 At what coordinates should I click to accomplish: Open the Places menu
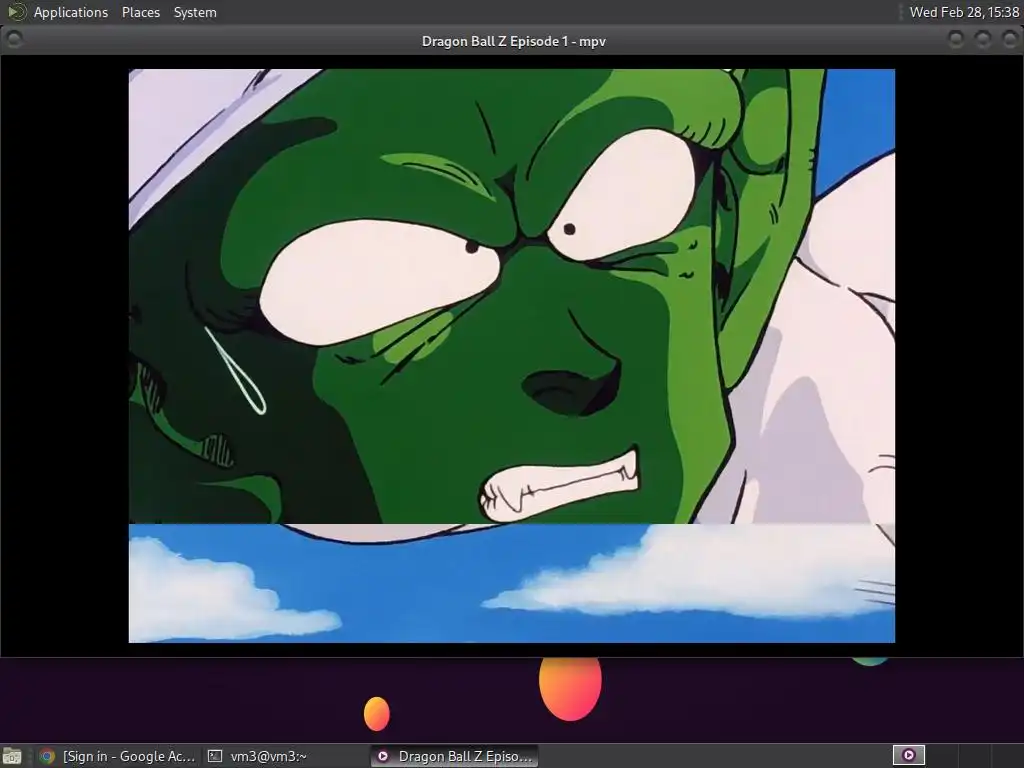[140, 12]
